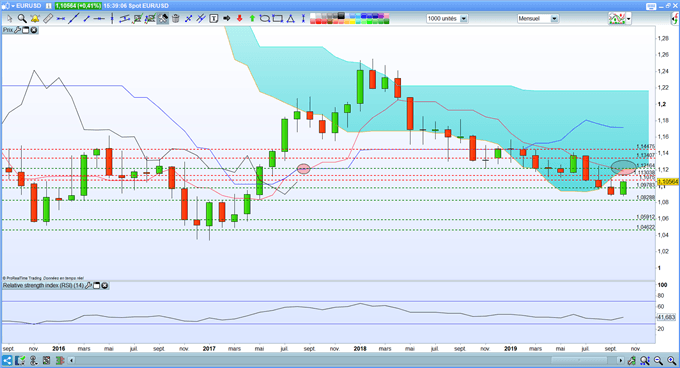Viewport: 680px width, 368px height.
Task: Select the parallel channel tool
Action: 124,19
